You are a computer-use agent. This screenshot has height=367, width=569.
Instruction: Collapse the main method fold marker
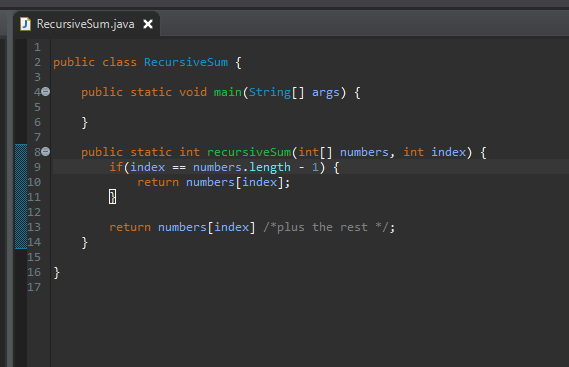pos(45,91)
